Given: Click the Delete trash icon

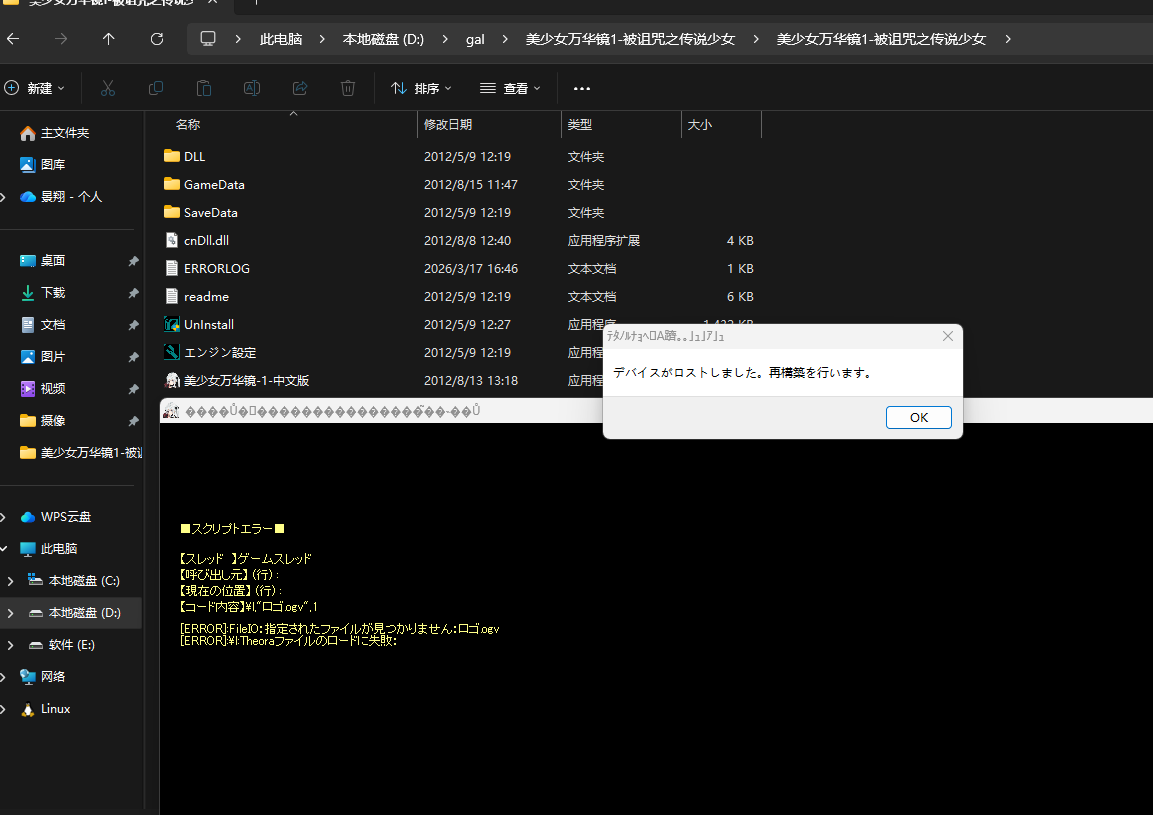Looking at the screenshot, I should 348,88.
